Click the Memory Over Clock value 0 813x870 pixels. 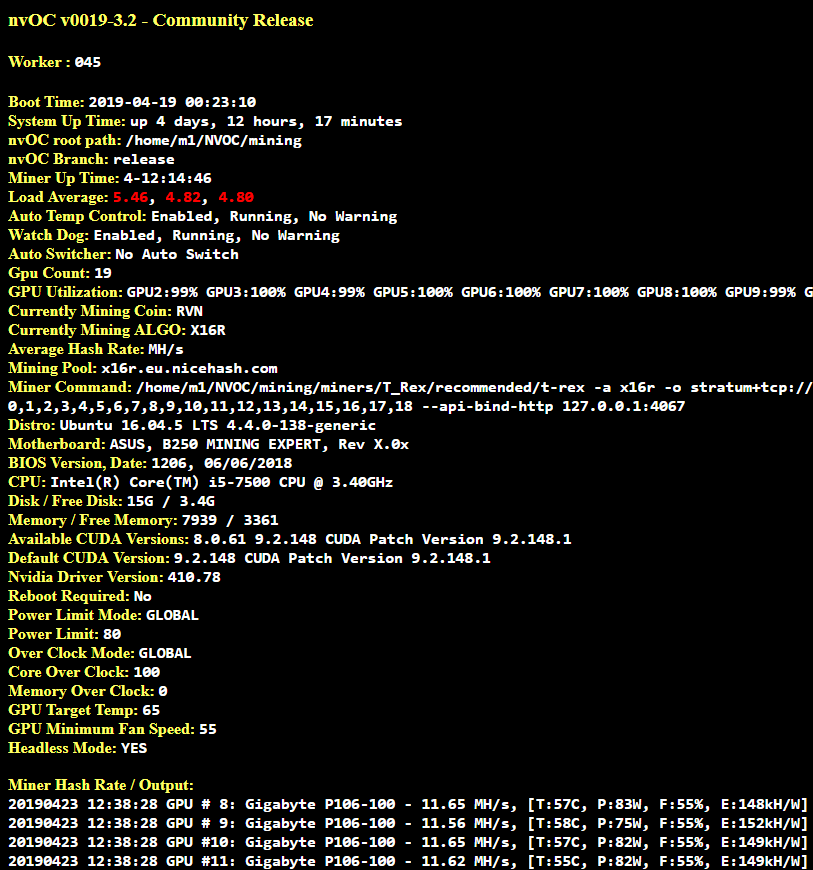coord(163,691)
